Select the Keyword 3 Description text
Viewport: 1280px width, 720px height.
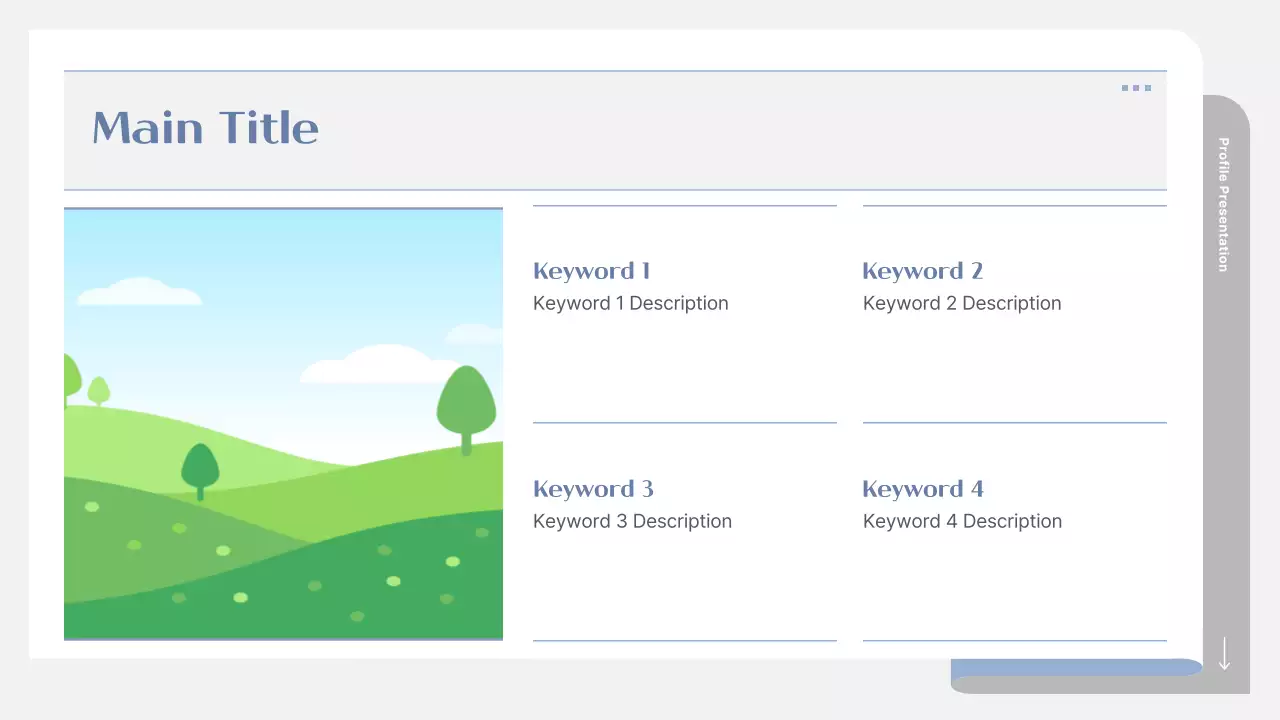coord(632,521)
